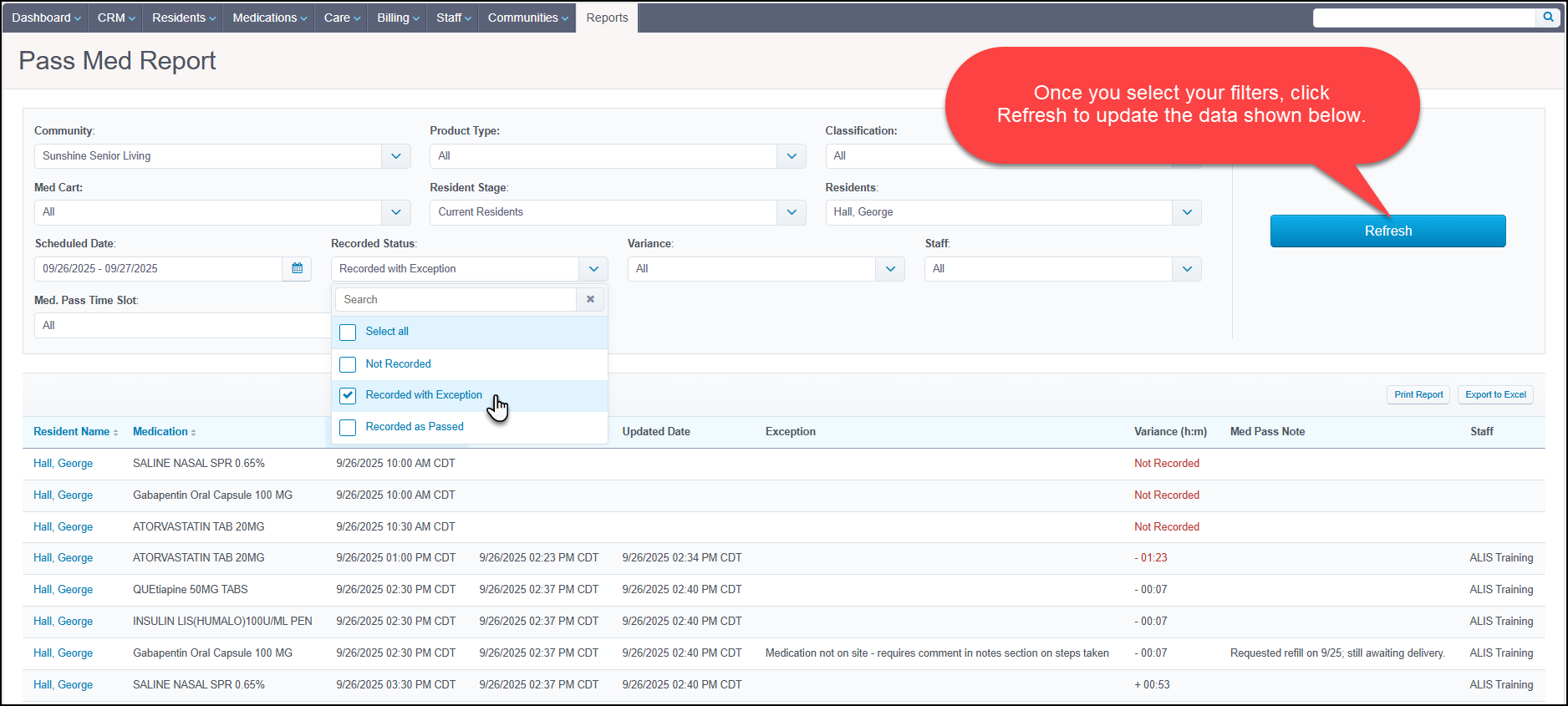Click the ATORVASTATIN TAB 20MG 10:30 AM medication cell
This screenshot has width=1568, height=706.
tap(199, 527)
